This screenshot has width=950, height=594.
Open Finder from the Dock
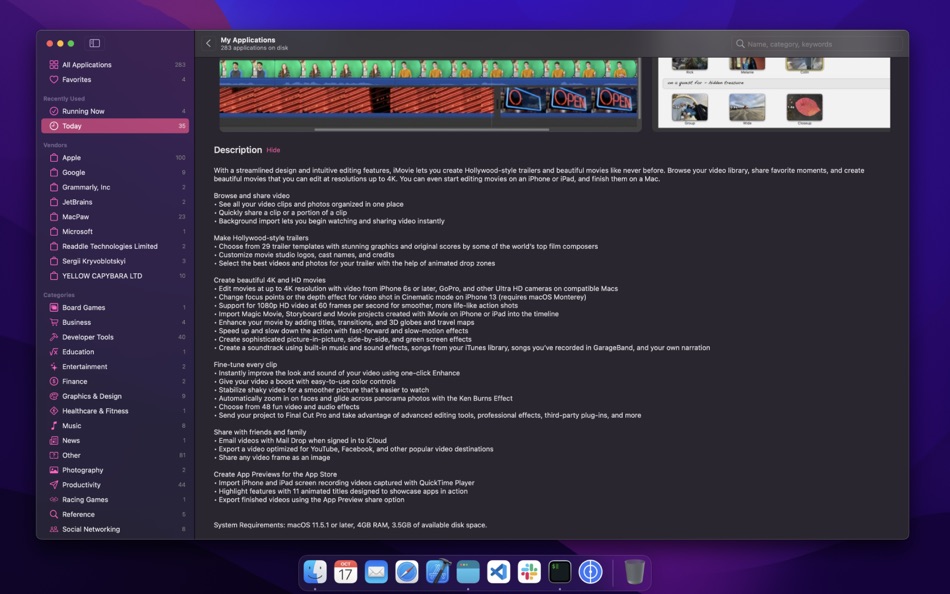315,572
